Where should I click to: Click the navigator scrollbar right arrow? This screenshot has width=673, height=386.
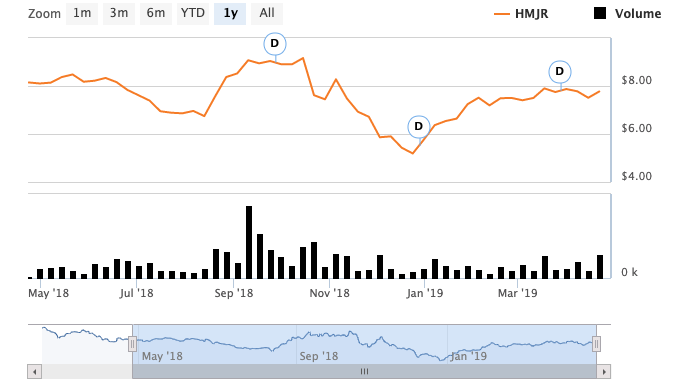pyautogui.click(x=603, y=371)
